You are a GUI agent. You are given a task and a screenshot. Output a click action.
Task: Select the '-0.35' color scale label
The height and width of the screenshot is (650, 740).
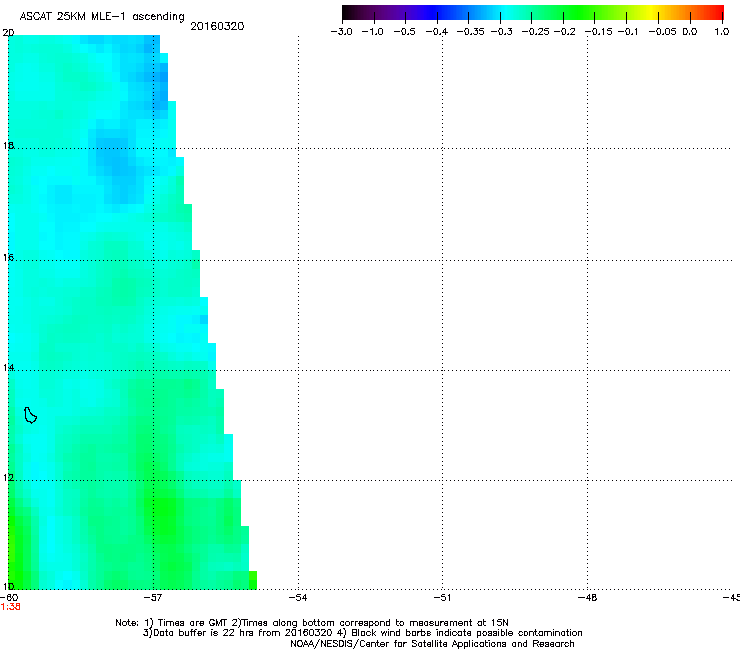pyautogui.click(x=471, y=32)
